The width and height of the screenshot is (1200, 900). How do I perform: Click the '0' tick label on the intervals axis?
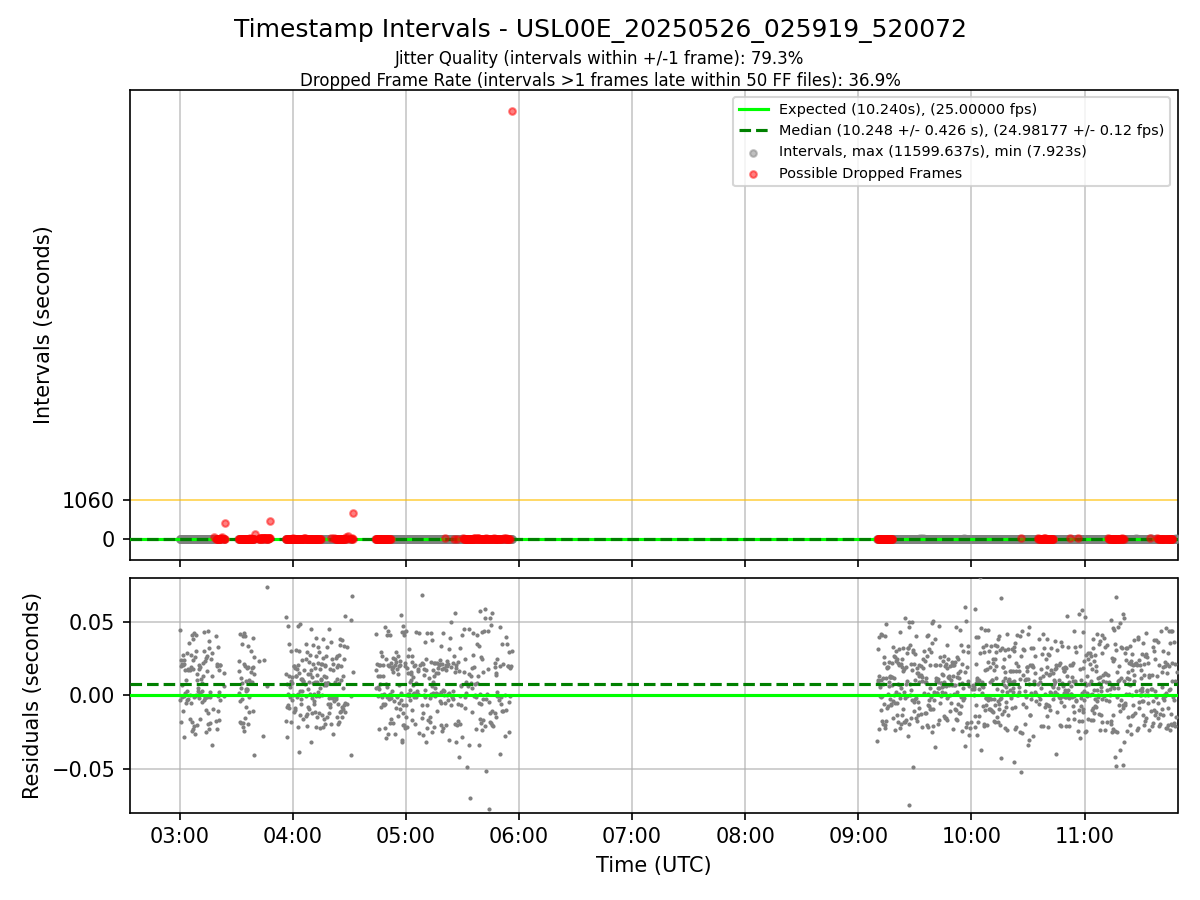pyautogui.click(x=109, y=539)
